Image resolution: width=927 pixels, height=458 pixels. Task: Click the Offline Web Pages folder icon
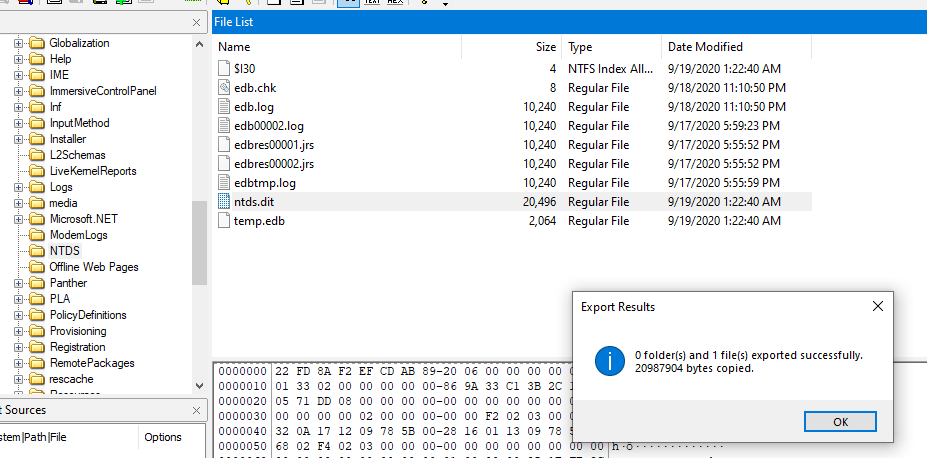click(x=38, y=267)
